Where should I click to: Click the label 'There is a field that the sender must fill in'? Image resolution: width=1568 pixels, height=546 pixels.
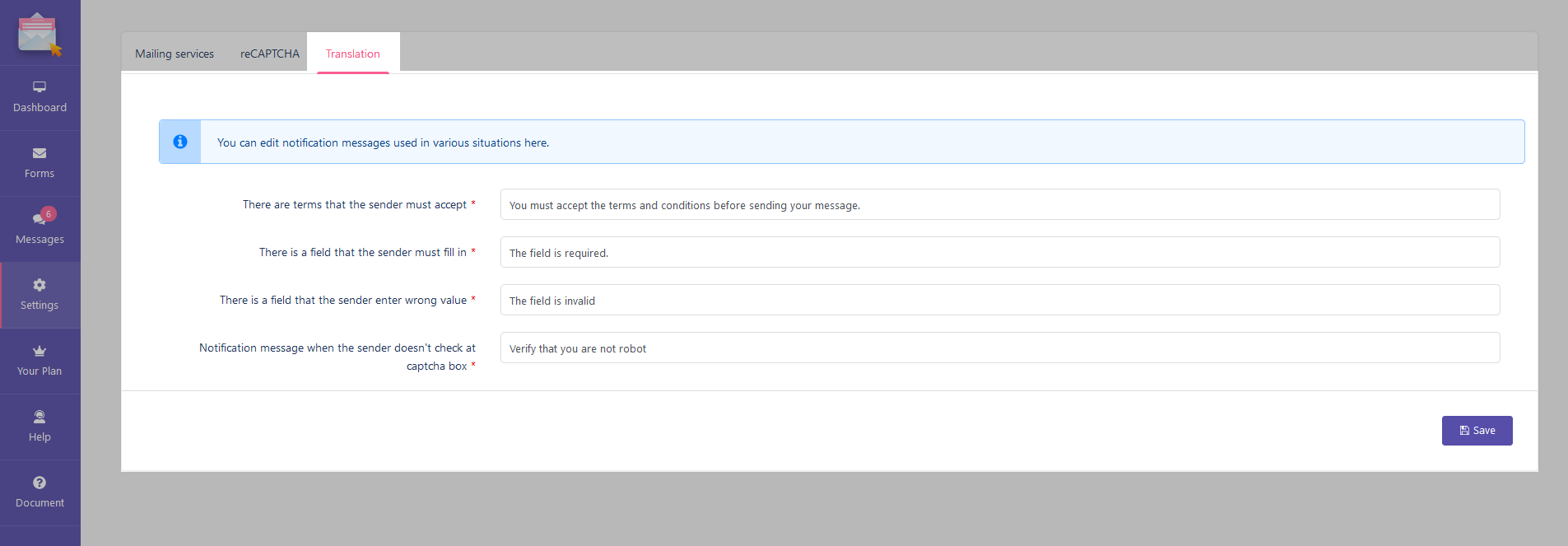pyautogui.click(x=363, y=252)
